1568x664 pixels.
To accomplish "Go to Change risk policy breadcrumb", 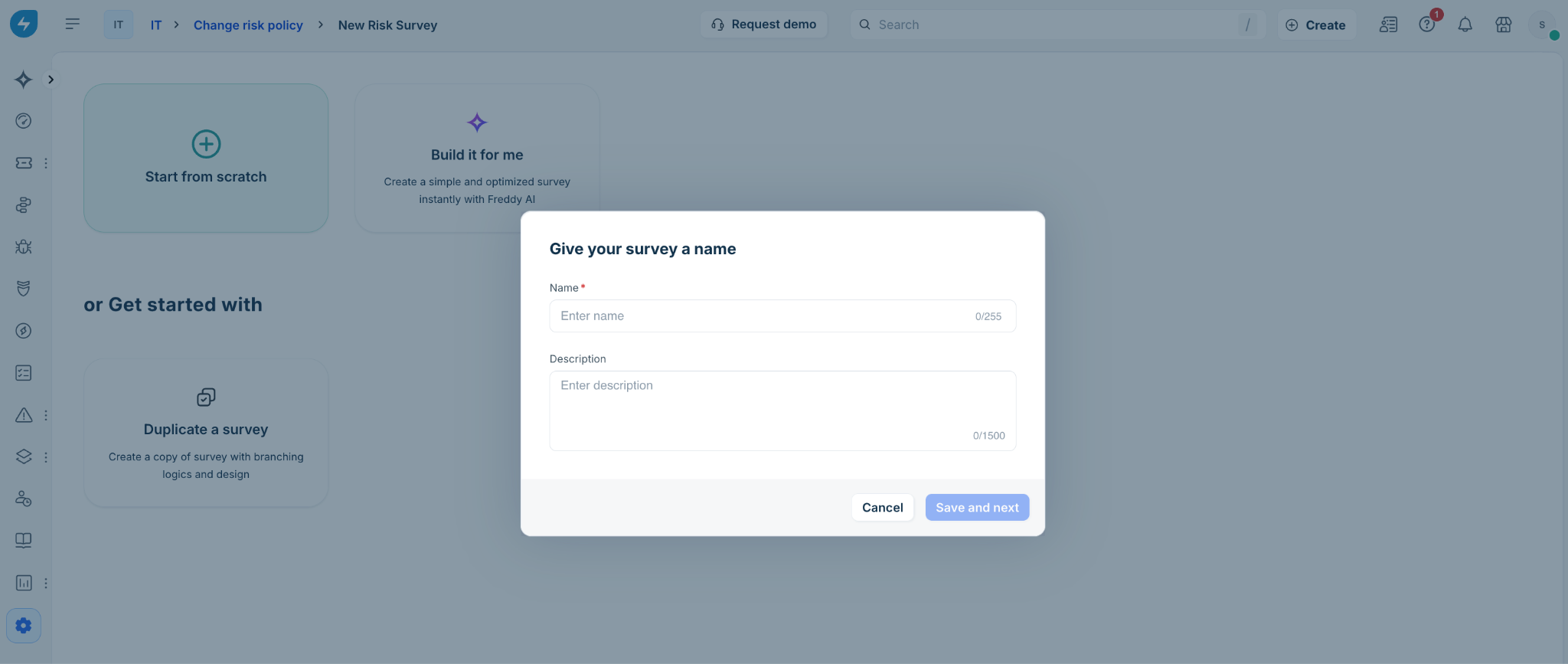I will click(x=248, y=25).
